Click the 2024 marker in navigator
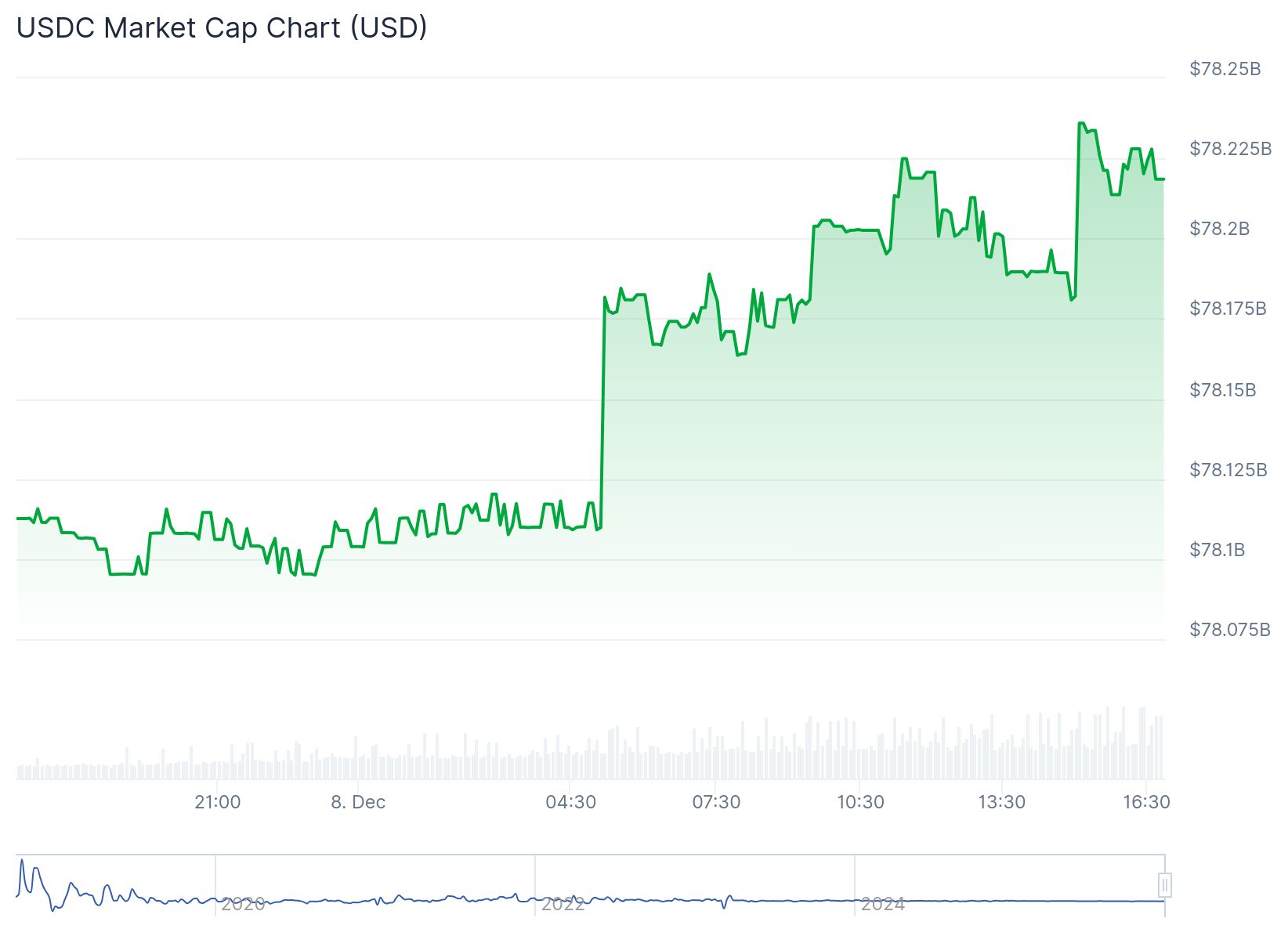Image resolution: width=1288 pixels, height=940 pixels. point(882,904)
